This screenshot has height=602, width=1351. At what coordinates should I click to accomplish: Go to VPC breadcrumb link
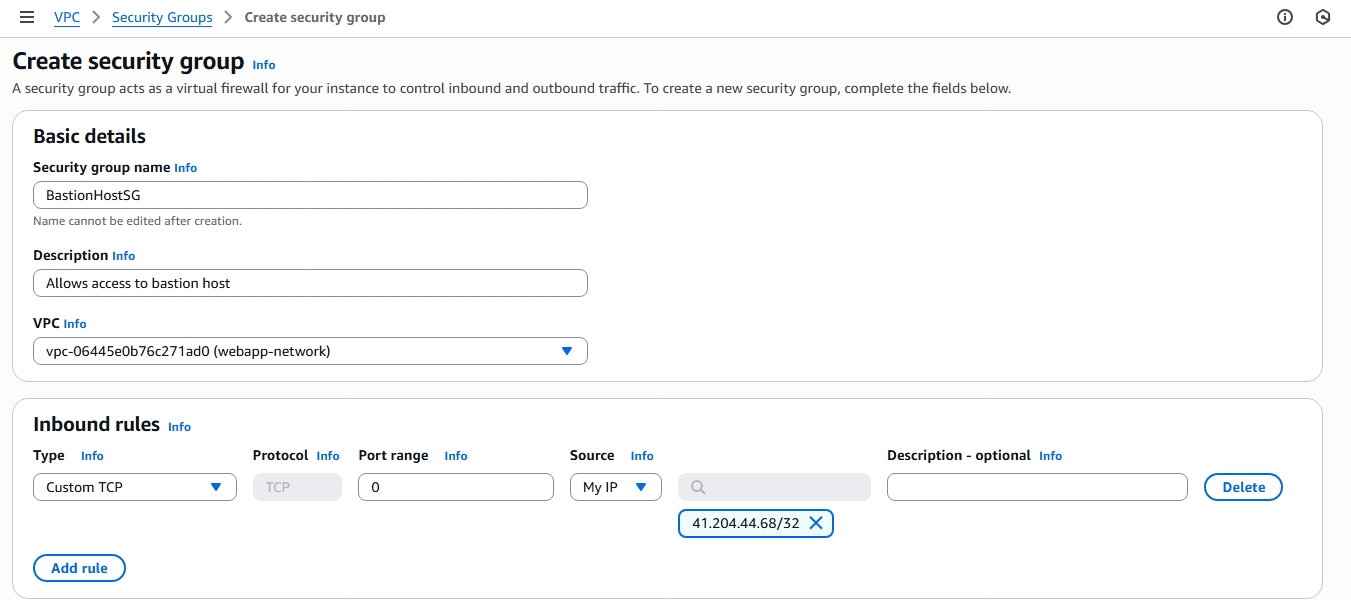[x=67, y=17]
